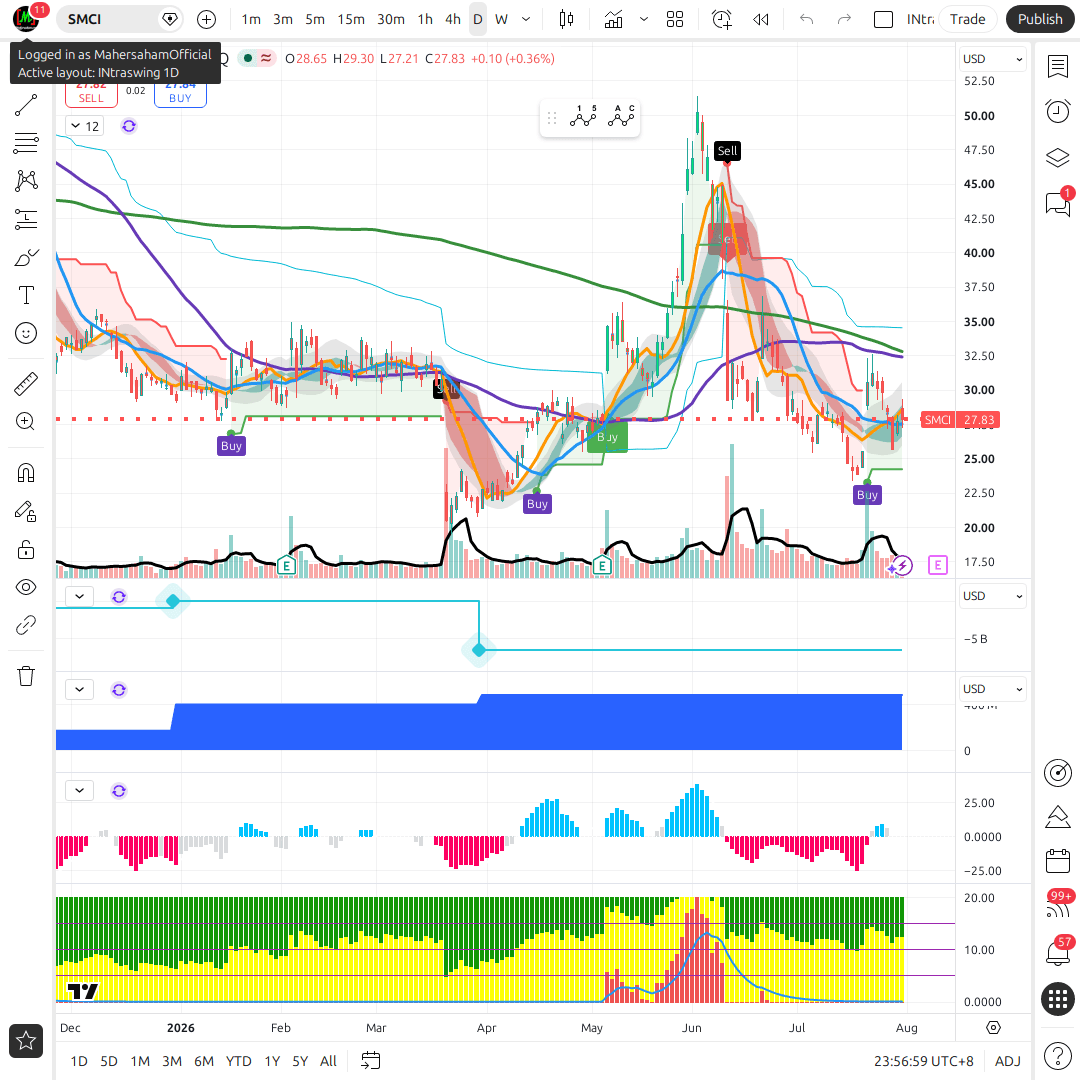The image size is (1080, 1080).
Task: Select the D daily timeframe
Action: [478, 19]
